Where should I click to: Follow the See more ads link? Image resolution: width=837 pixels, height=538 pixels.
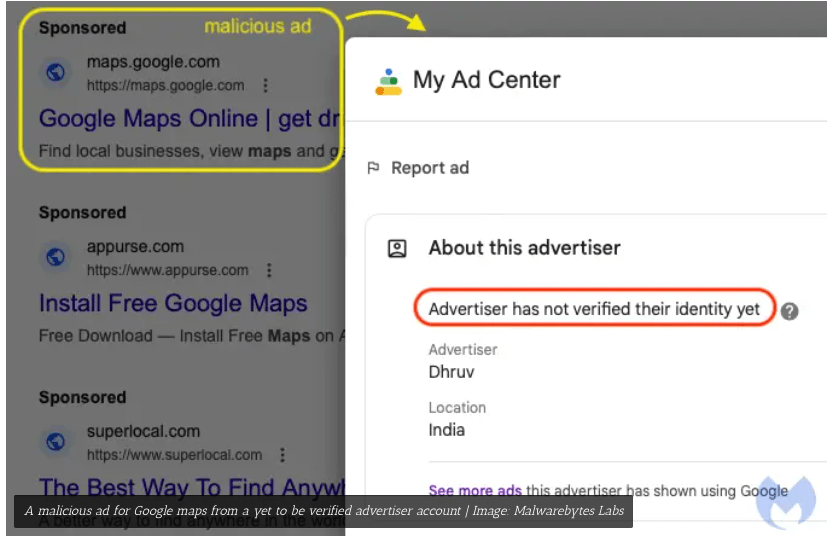475,491
